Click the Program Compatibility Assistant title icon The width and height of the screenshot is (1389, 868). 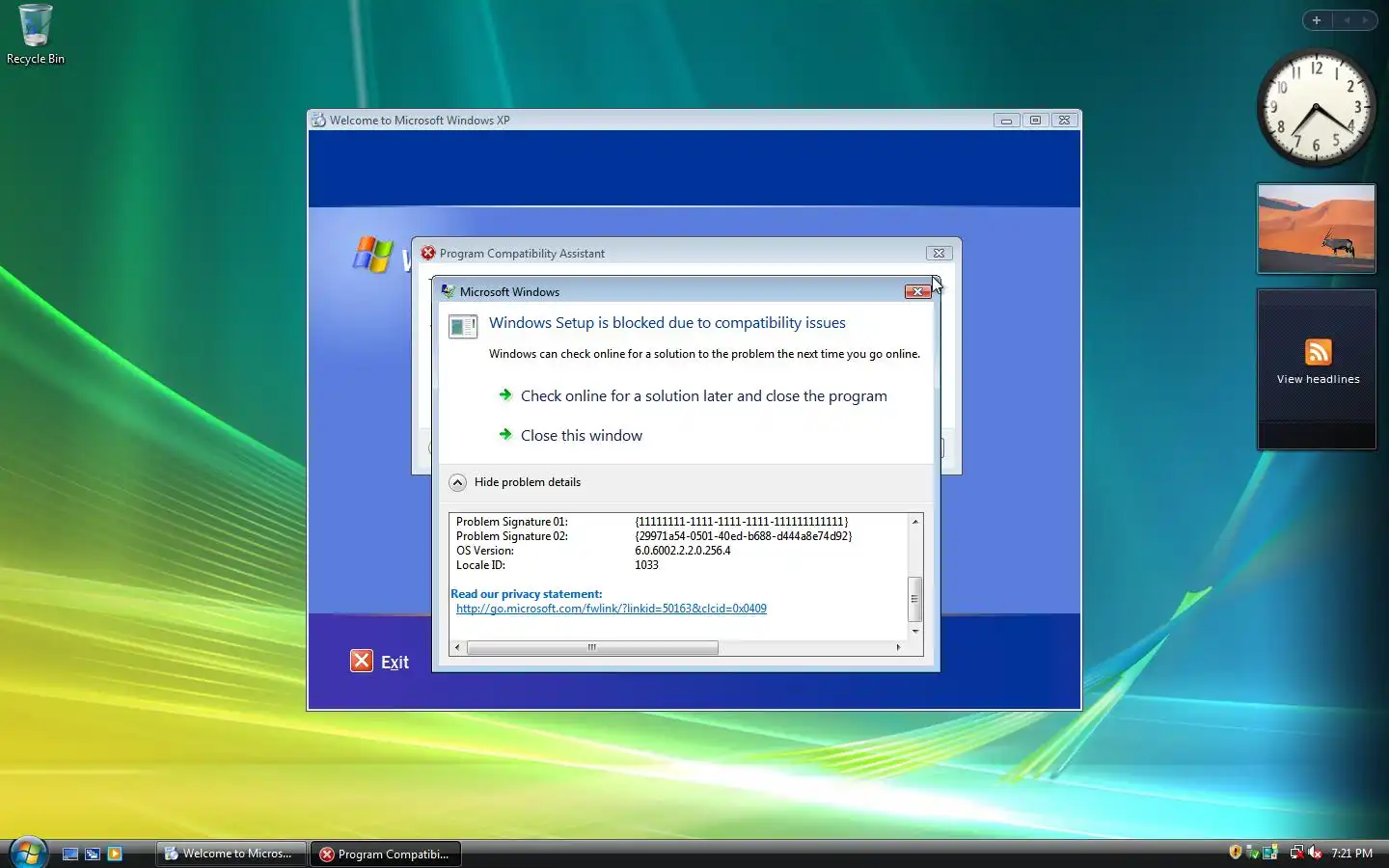428,253
